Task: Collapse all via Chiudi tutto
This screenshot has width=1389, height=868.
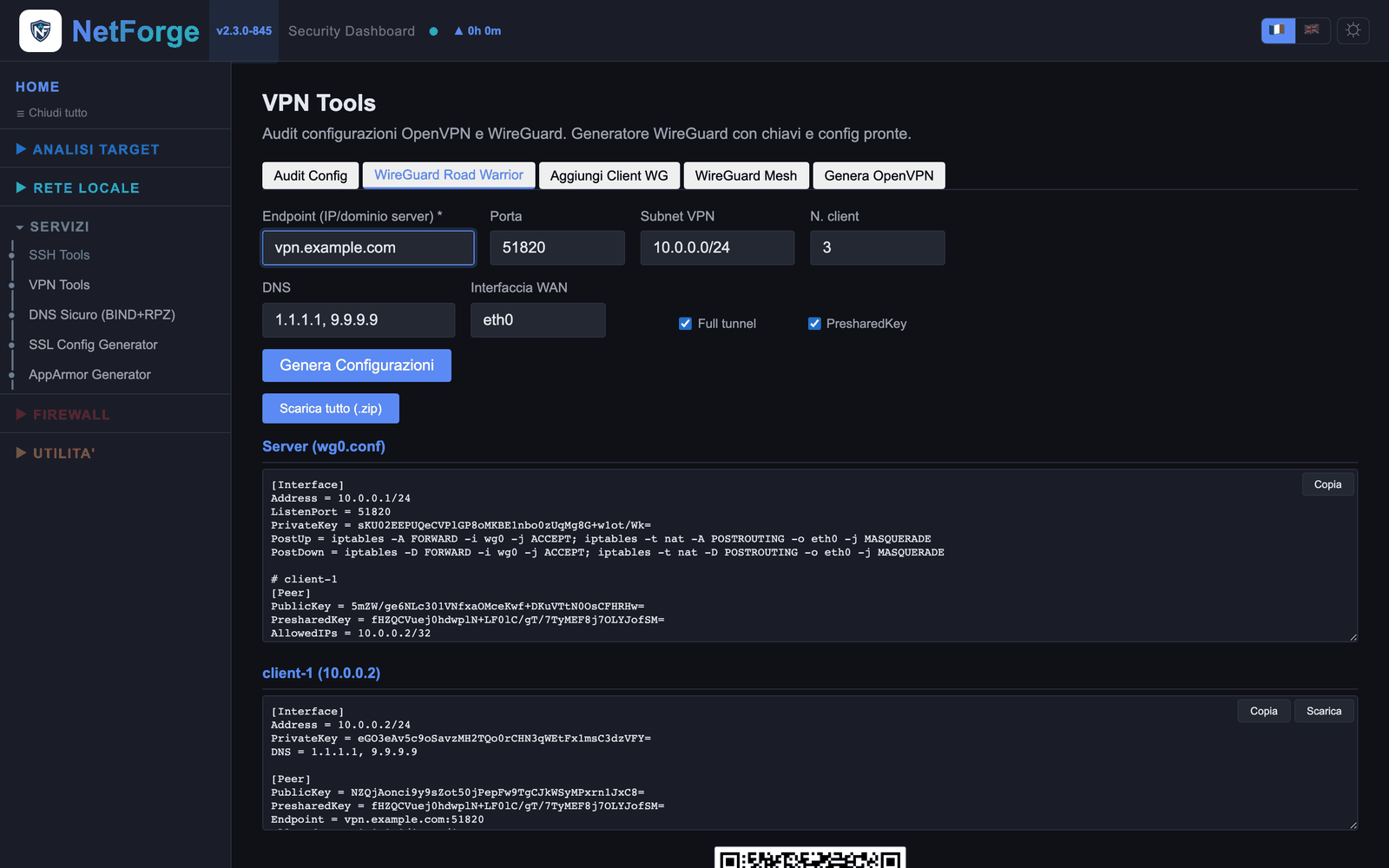Action: [52, 113]
